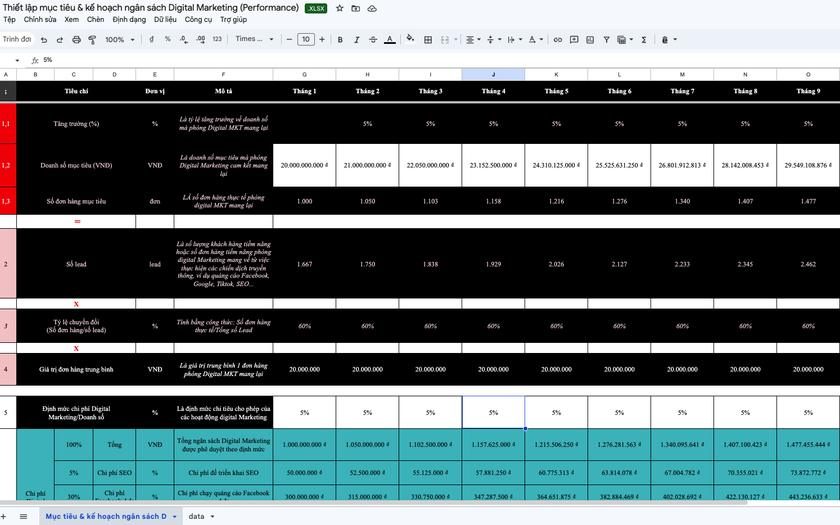Viewport: 840px width, 525px height.
Task: Open the Công cụ menu
Action: 198,19
